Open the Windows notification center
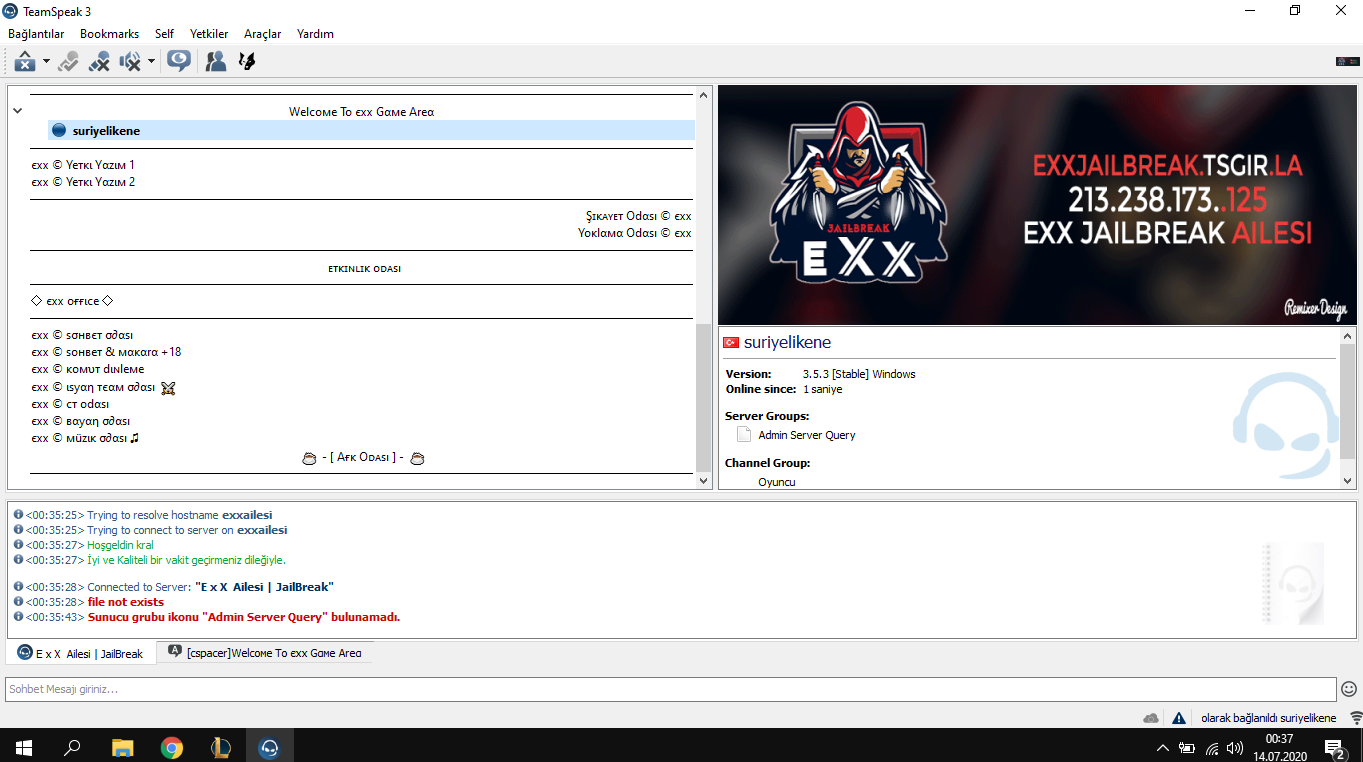Screen dimensions: 1363x762 click(1334, 747)
